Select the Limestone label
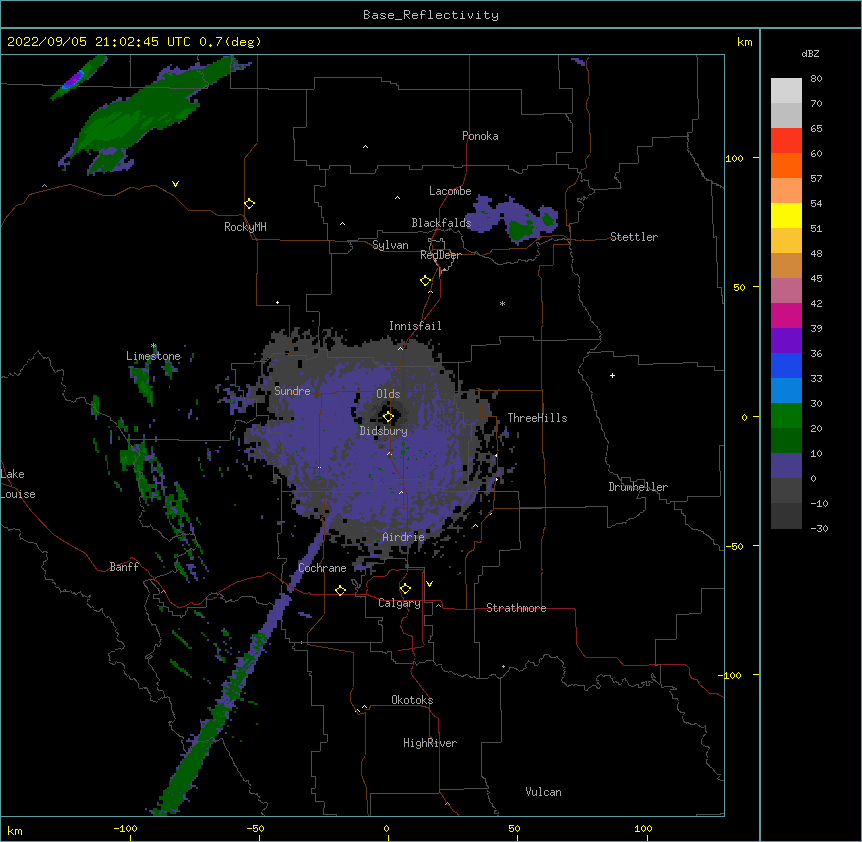 tap(153, 356)
